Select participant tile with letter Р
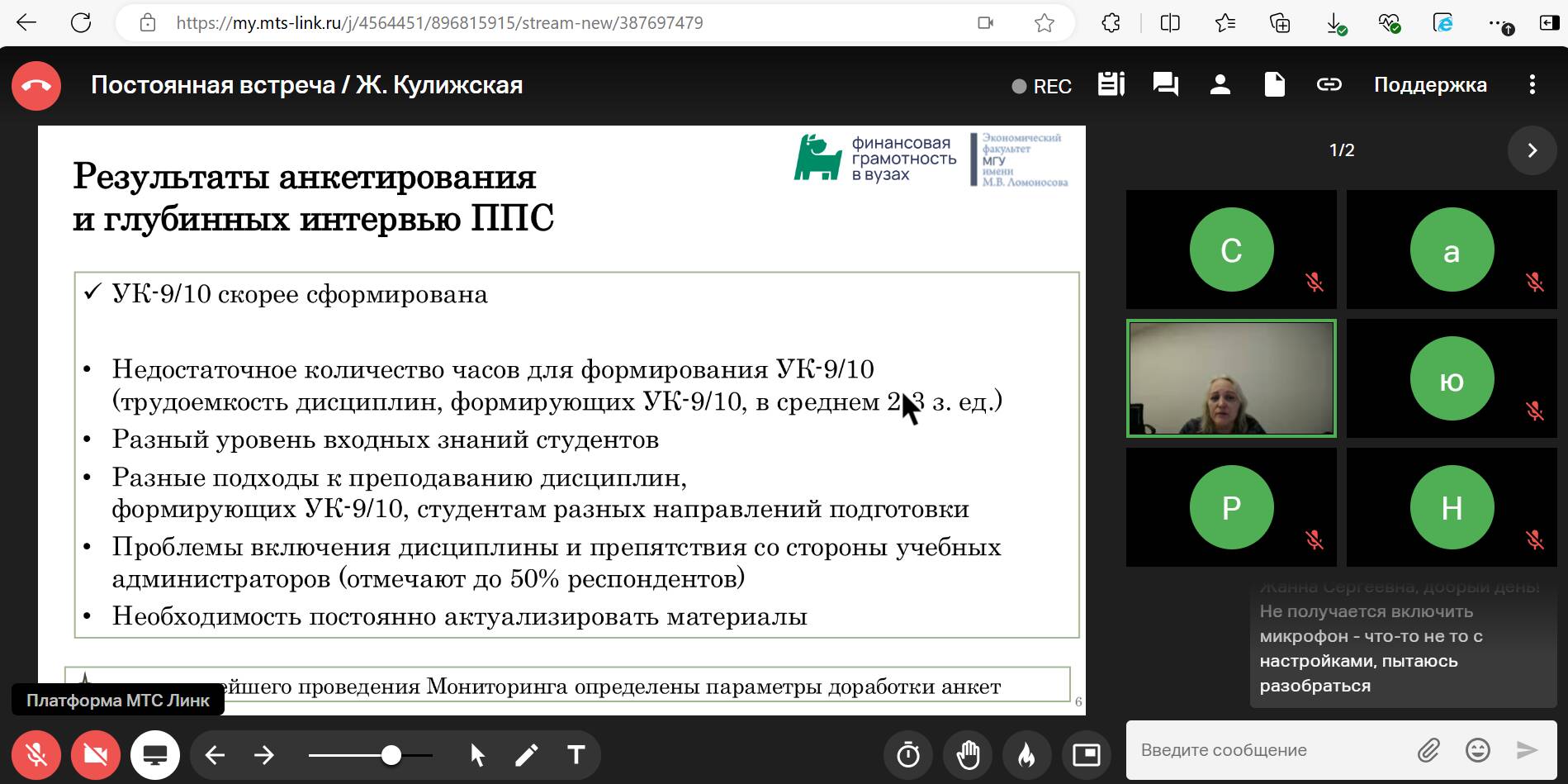 tap(1231, 507)
